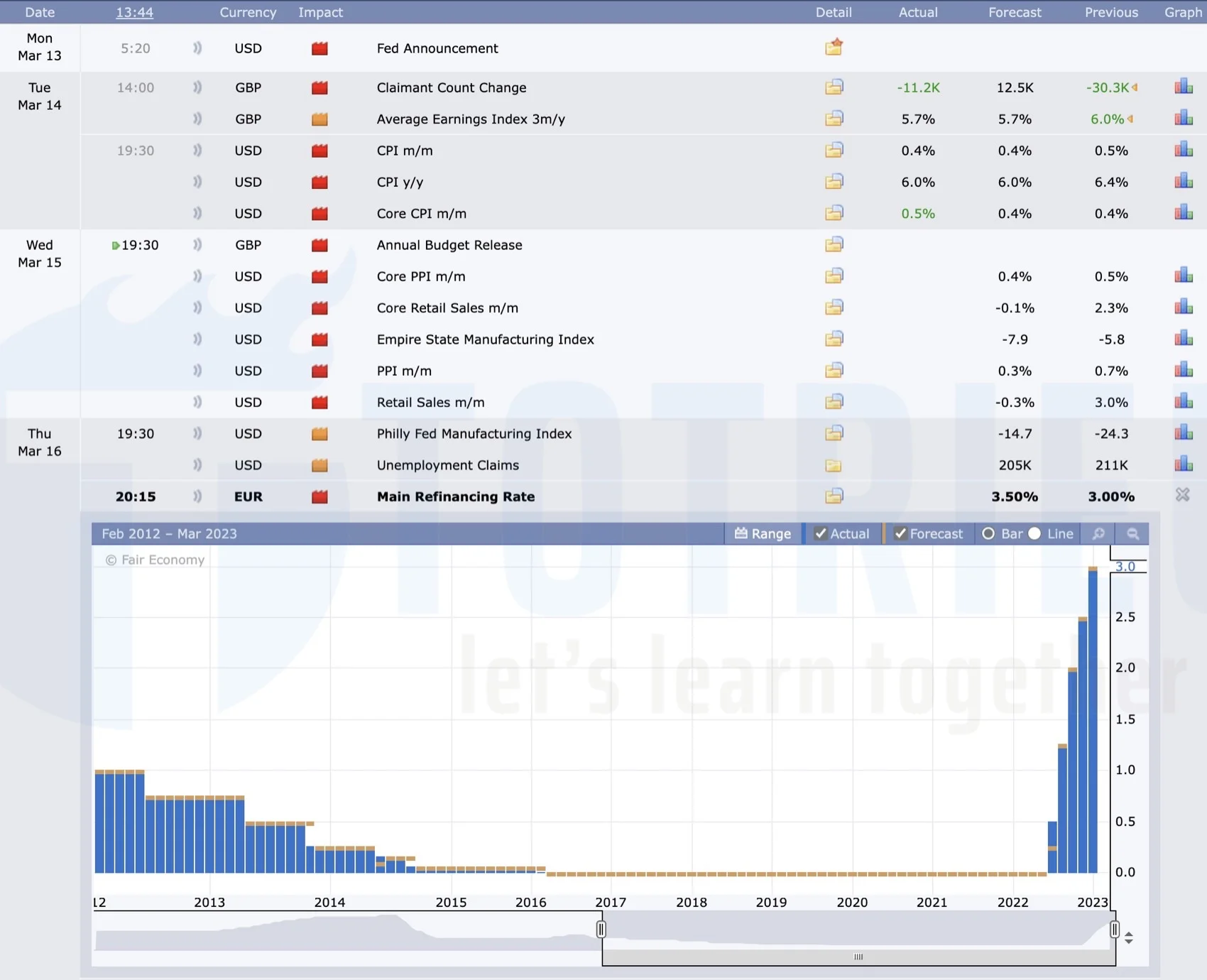Open graph icon for Retail Sales m/m
Screen dimensions: 1207x980
point(1183,402)
